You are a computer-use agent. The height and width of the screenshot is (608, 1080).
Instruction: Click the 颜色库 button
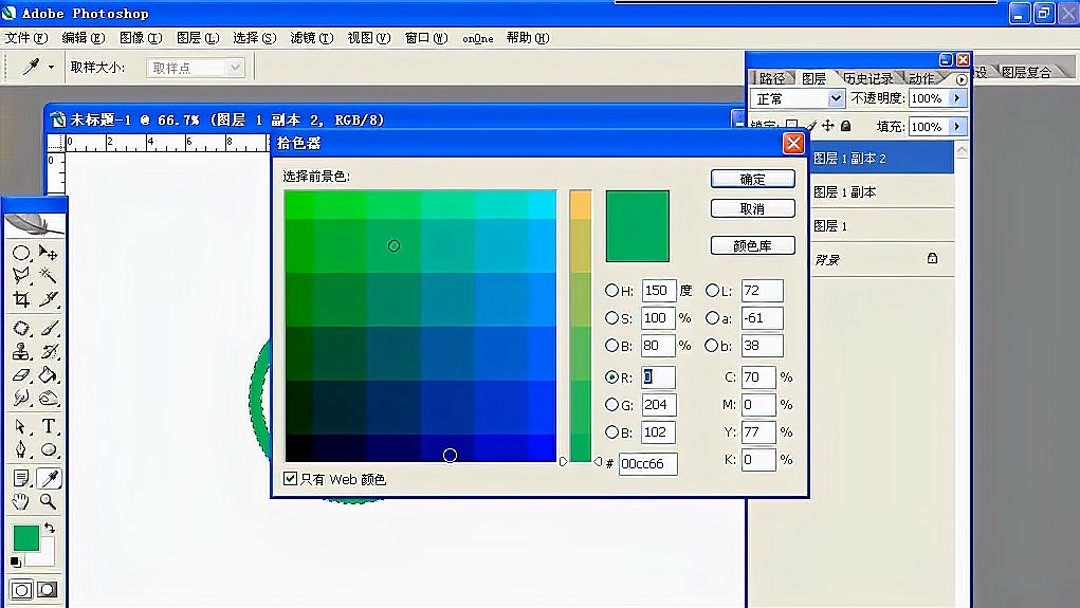752,245
